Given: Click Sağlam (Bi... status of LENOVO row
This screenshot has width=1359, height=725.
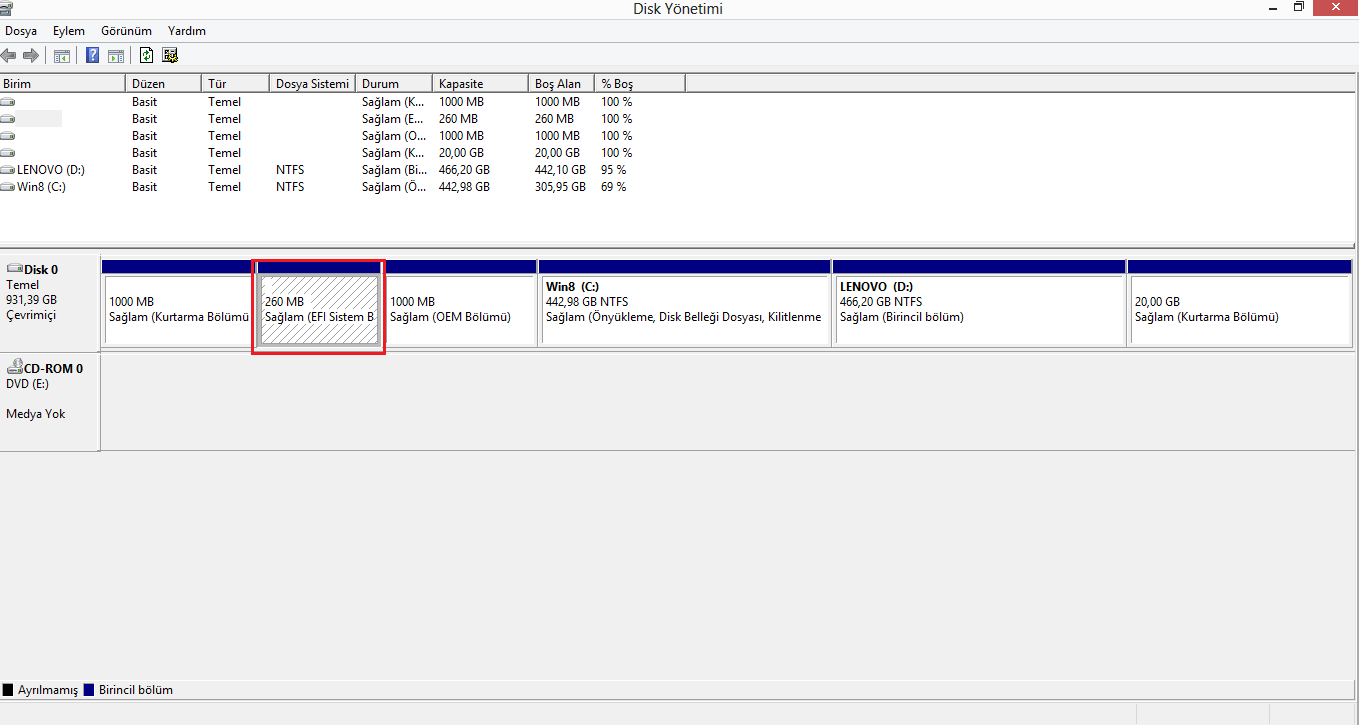Looking at the screenshot, I should click(x=394, y=170).
